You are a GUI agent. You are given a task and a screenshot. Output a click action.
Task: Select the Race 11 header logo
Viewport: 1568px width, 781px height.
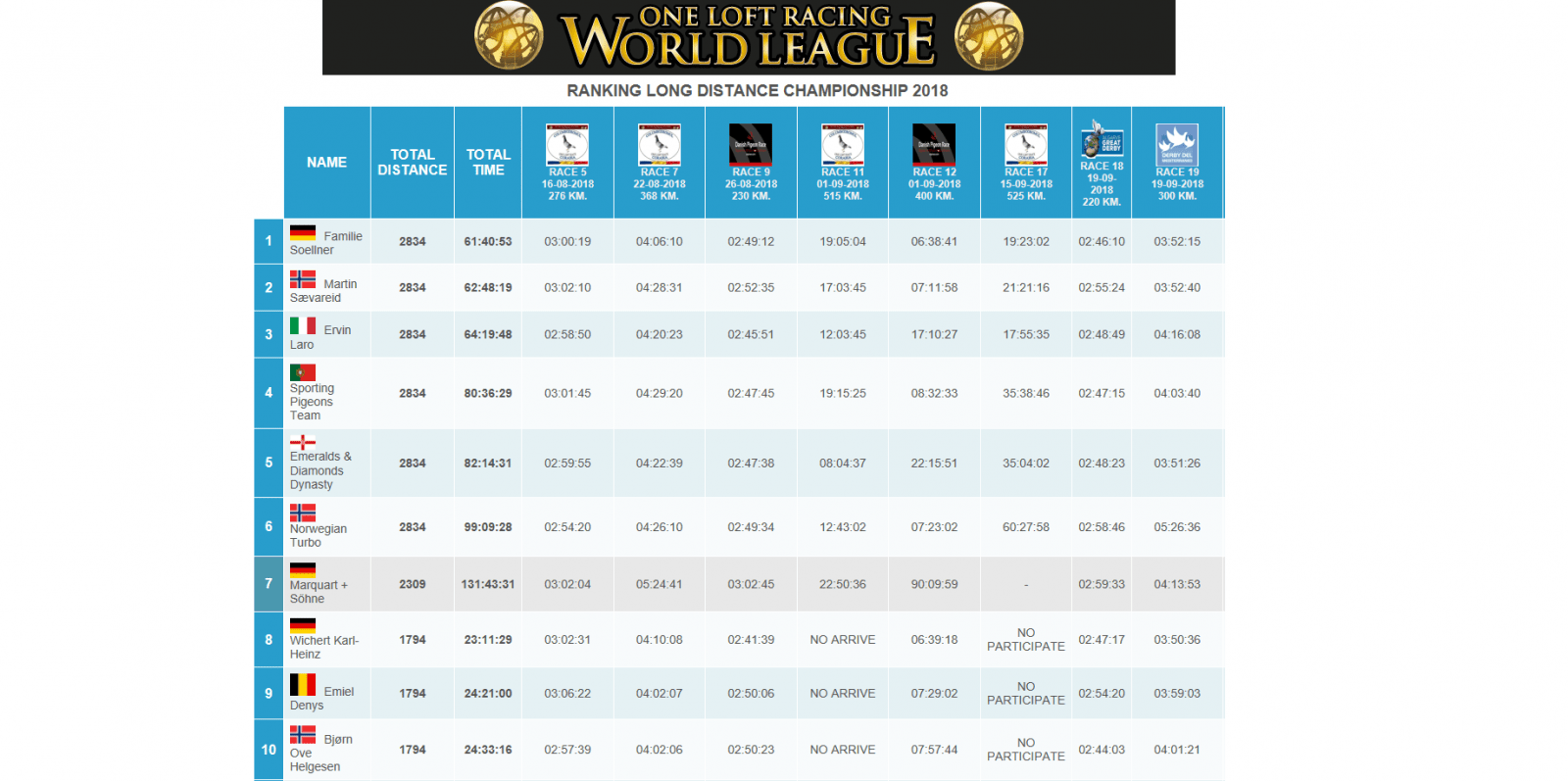coord(843,144)
